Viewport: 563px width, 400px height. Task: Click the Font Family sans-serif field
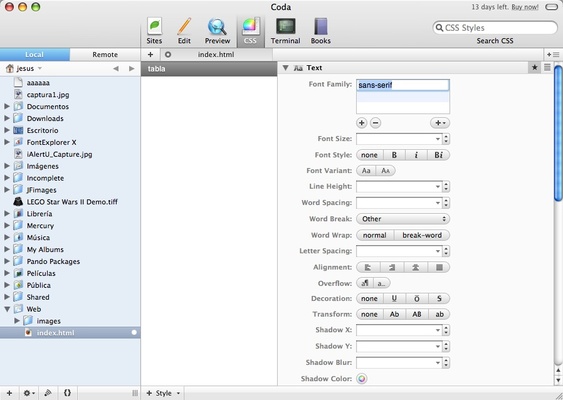pos(403,85)
